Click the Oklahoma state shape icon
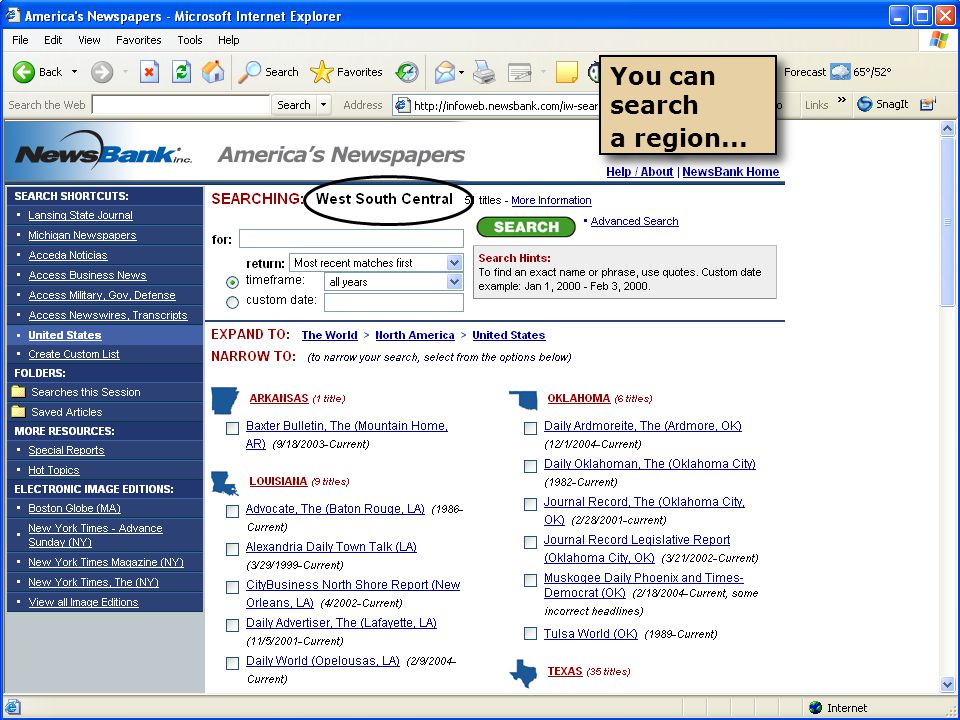Viewport: 960px width, 720px height. click(x=523, y=400)
